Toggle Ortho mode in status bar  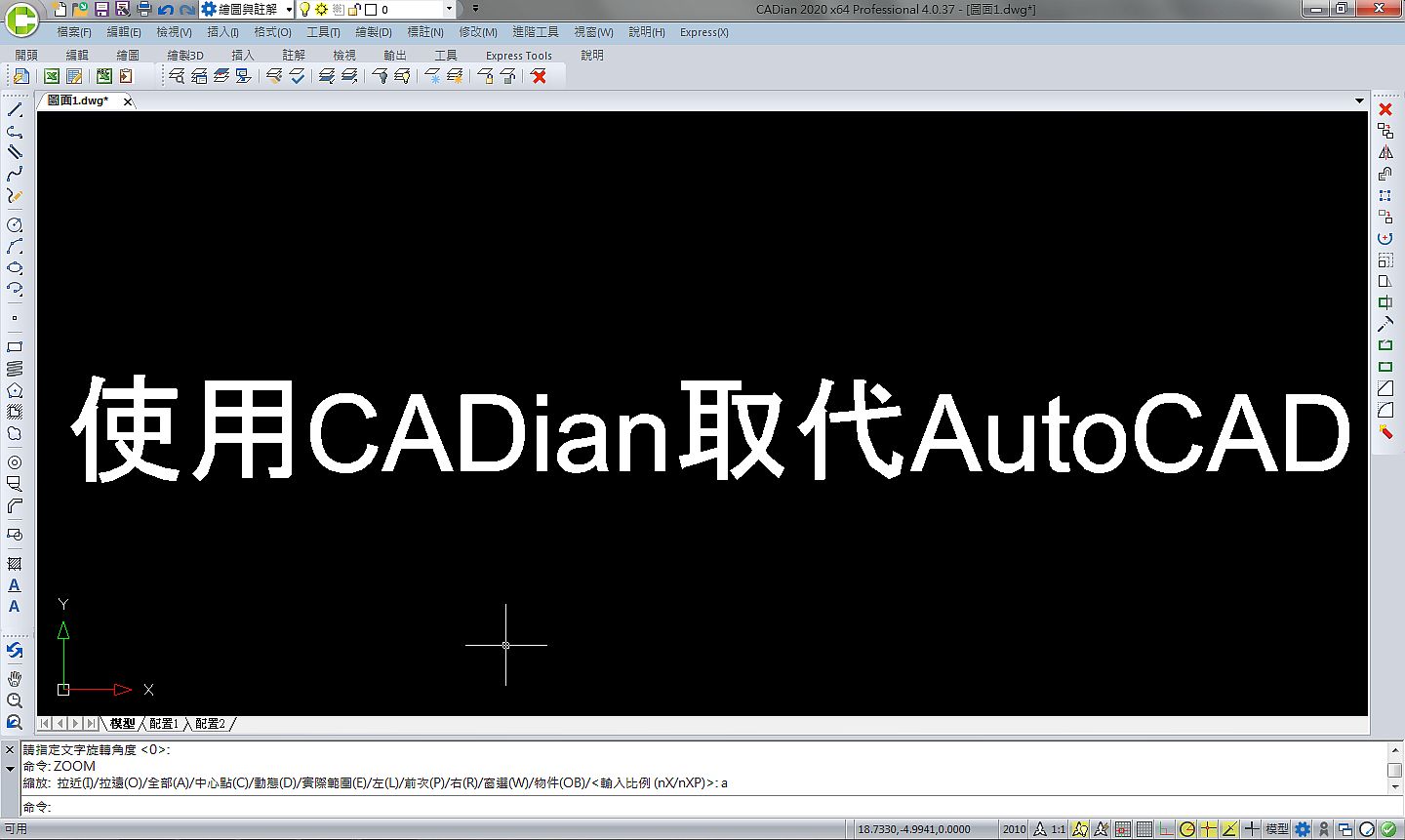coord(1166,829)
